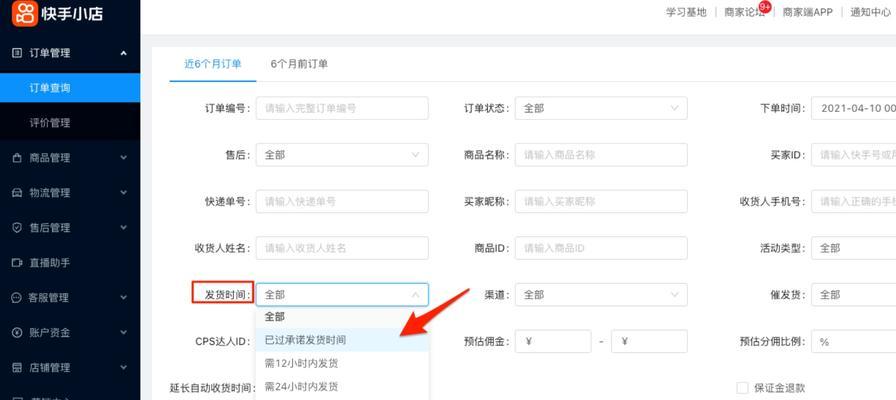Open the 学习基地 link
Screen dimensions: 896x400
tap(686, 12)
